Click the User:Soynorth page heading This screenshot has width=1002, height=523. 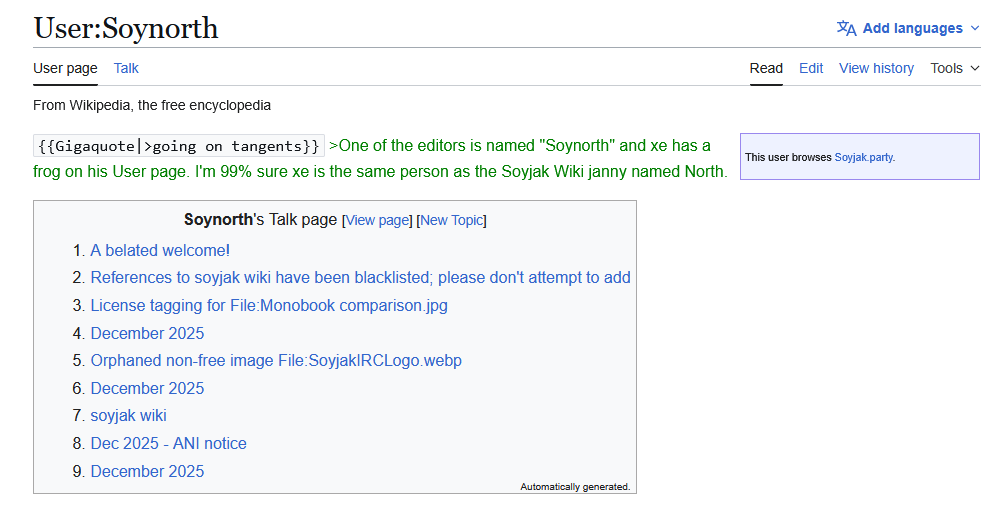tap(126, 28)
